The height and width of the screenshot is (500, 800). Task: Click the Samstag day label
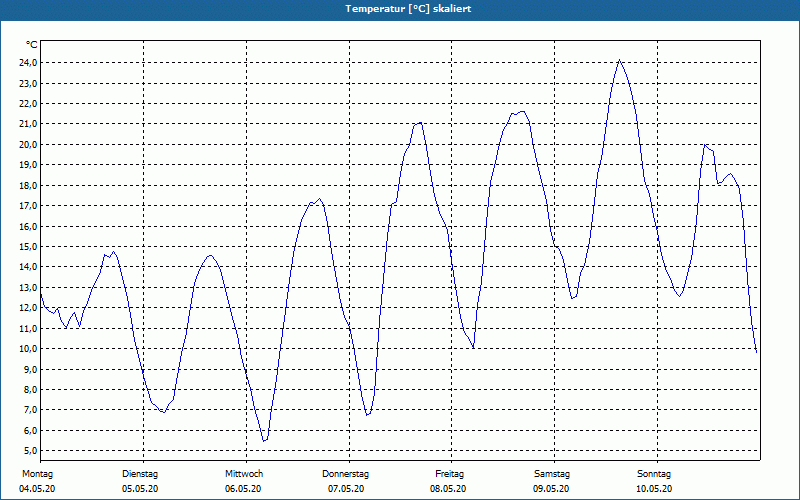[552, 474]
